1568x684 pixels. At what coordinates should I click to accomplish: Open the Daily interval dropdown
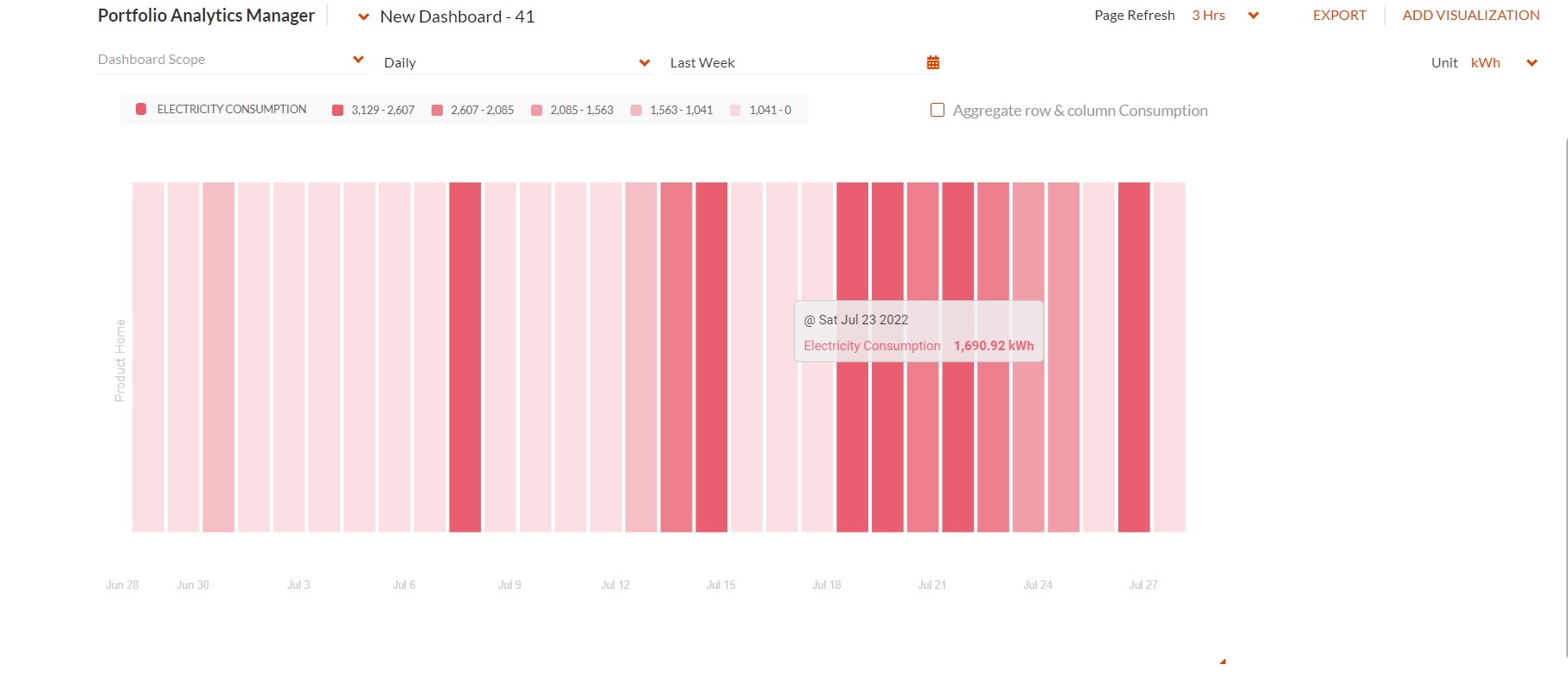(517, 62)
